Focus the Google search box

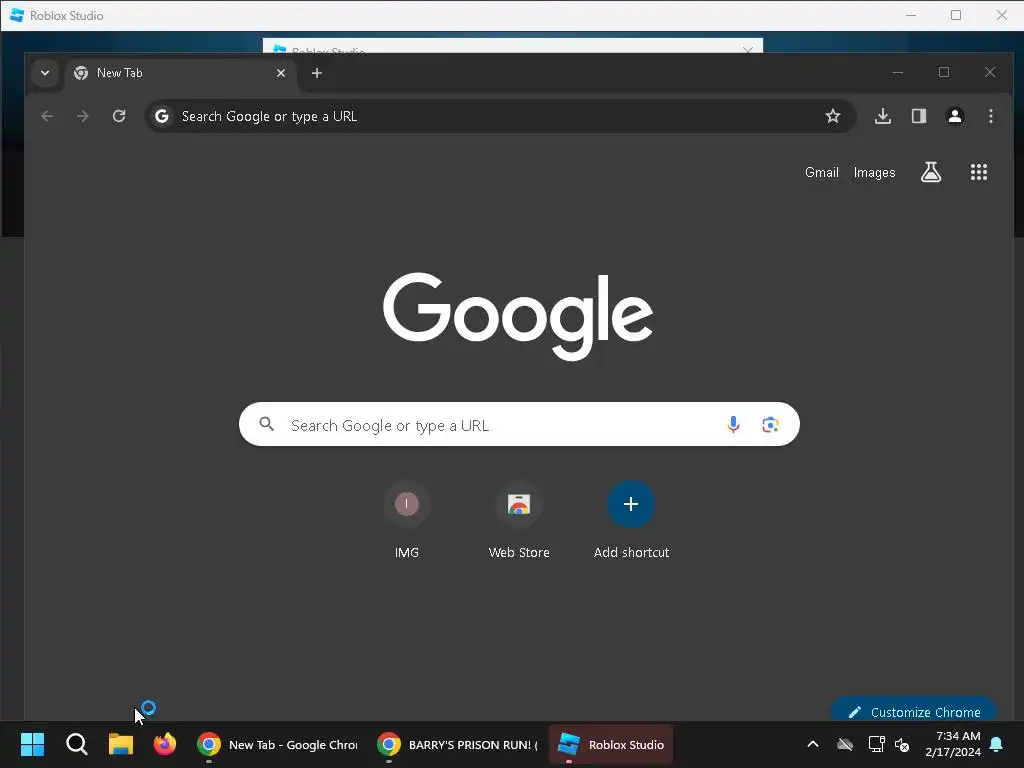pos(519,424)
